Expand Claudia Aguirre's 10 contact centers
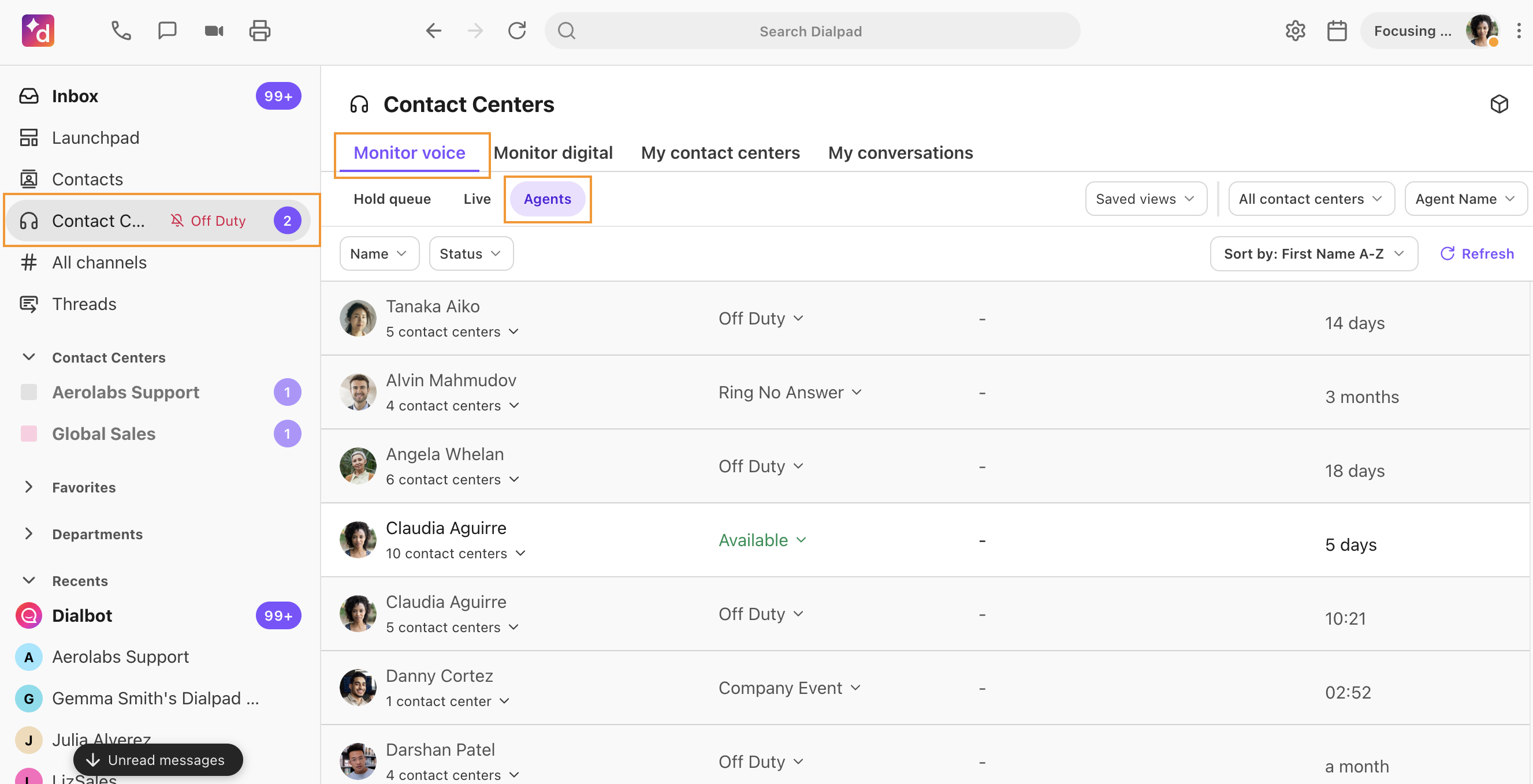Viewport: 1533px width, 784px height. (456, 553)
